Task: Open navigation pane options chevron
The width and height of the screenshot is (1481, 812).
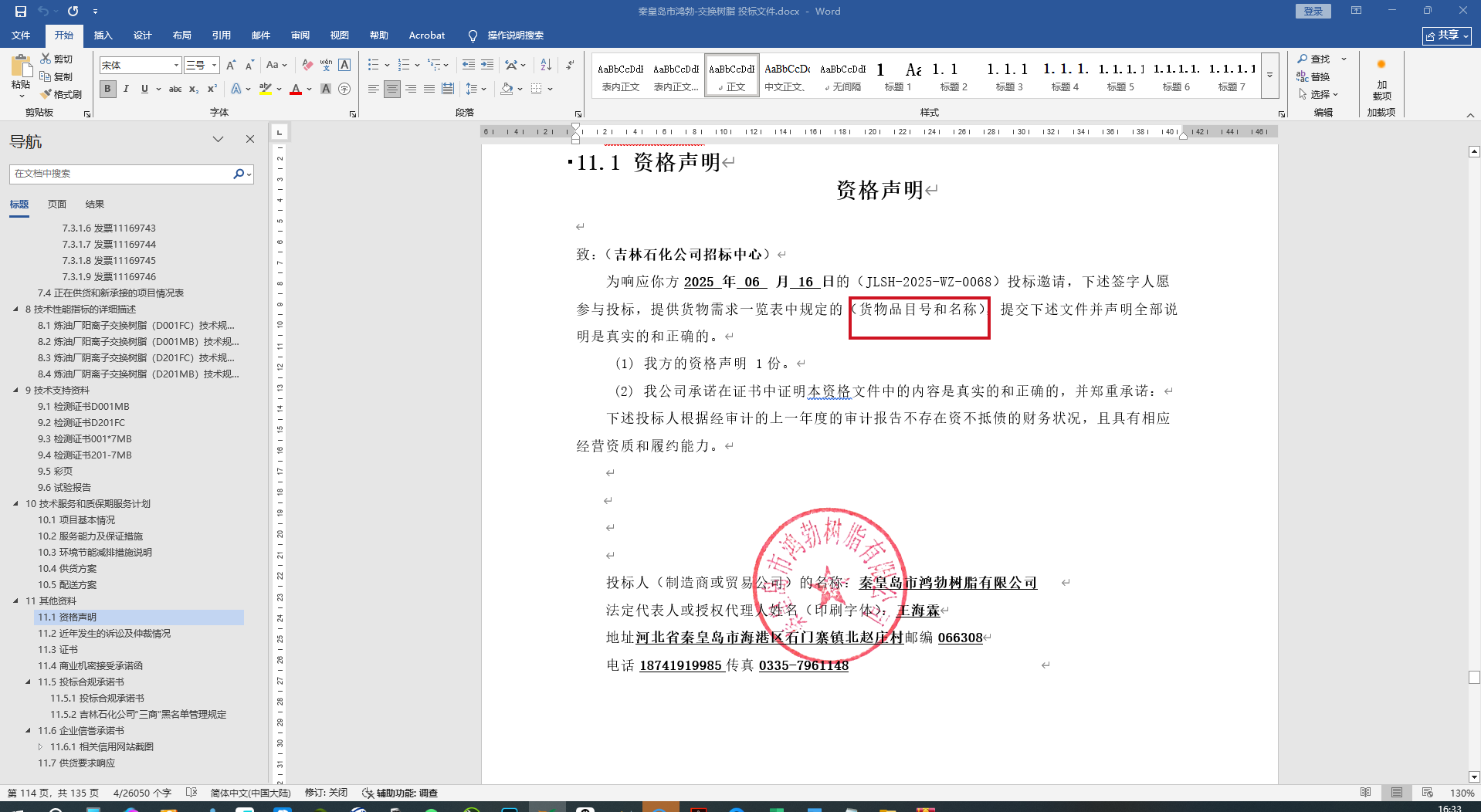Action: [x=219, y=140]
